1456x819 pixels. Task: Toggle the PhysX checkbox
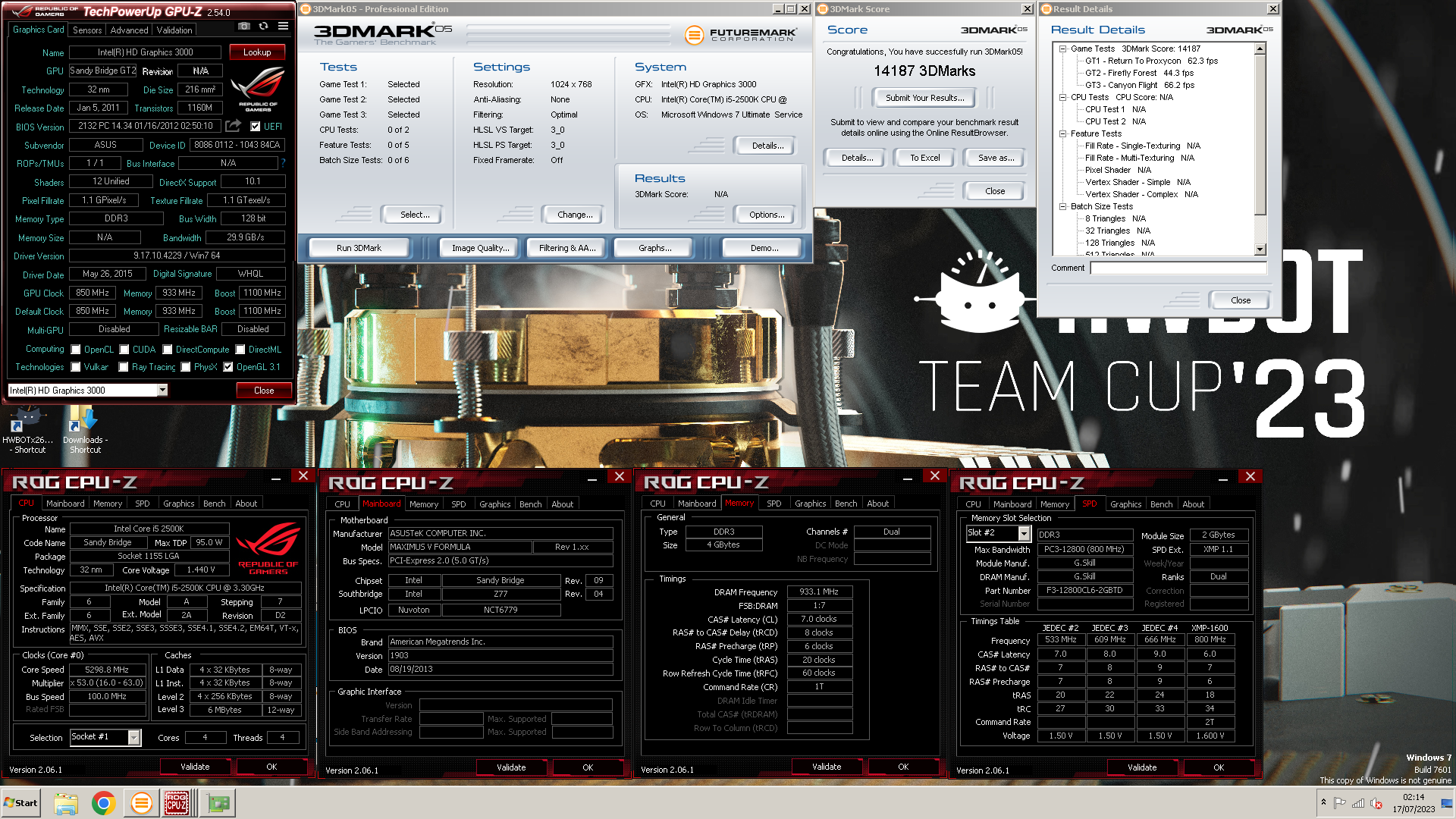(186, 367)
